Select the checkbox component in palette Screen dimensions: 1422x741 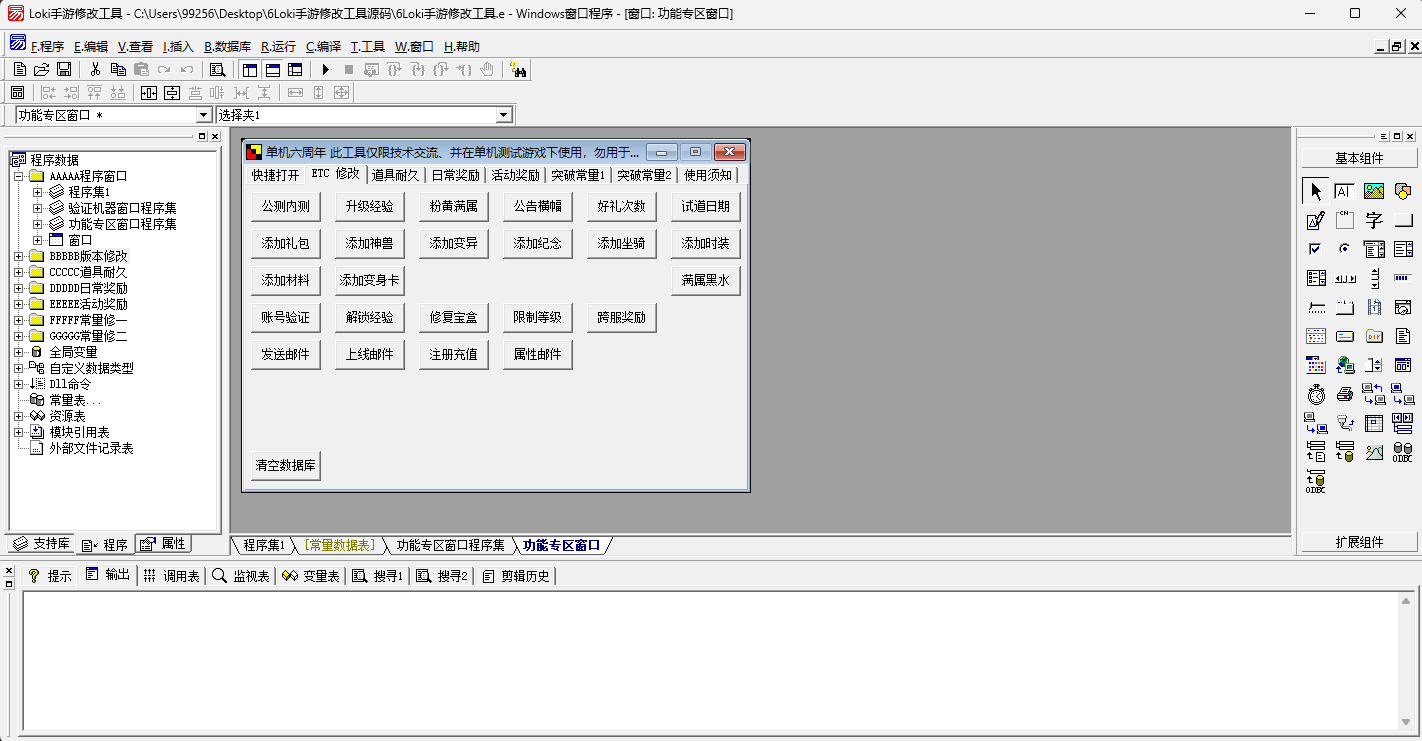pos(1316,249)
